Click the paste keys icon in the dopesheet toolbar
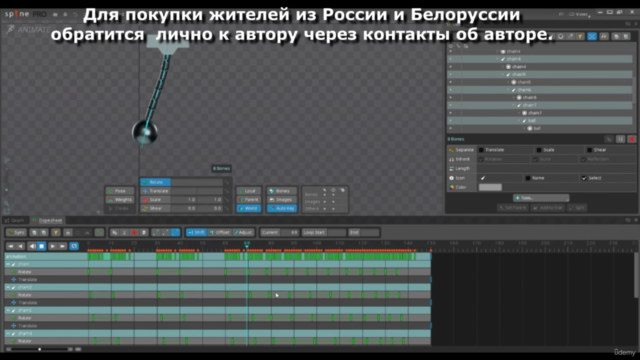Viewport: 640px width, 360px height. click(44, 233)
